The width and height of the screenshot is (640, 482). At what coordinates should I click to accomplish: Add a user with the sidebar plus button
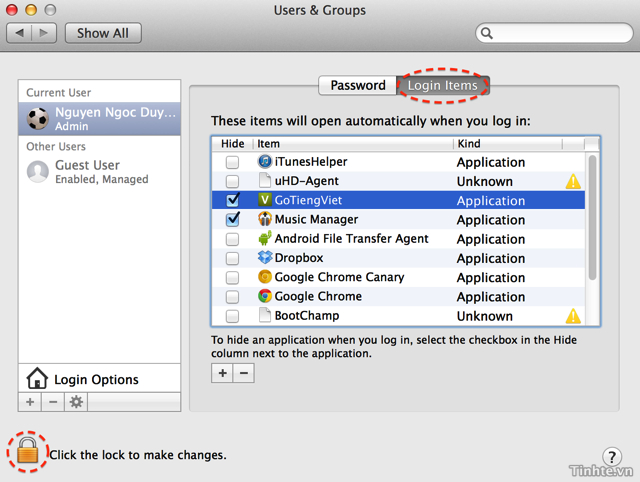point(30,402)
